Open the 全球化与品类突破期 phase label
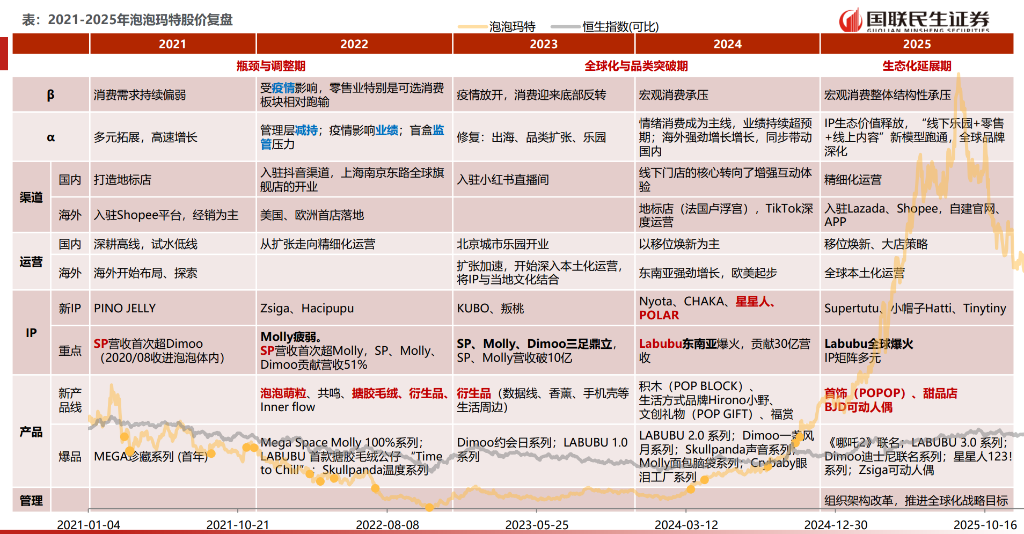This screenshot has height=534, width=1024. 635,66
